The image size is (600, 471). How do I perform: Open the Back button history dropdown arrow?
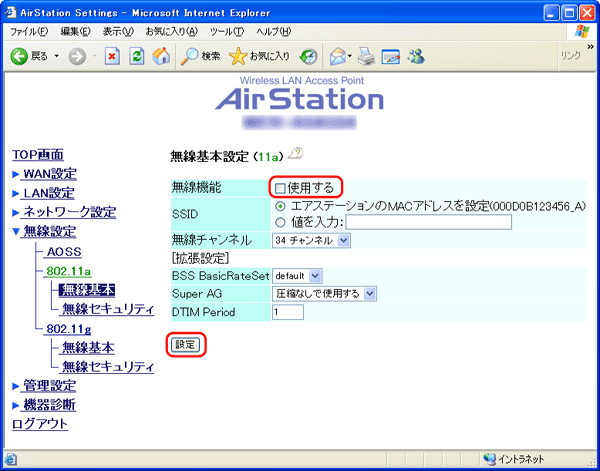57,57
